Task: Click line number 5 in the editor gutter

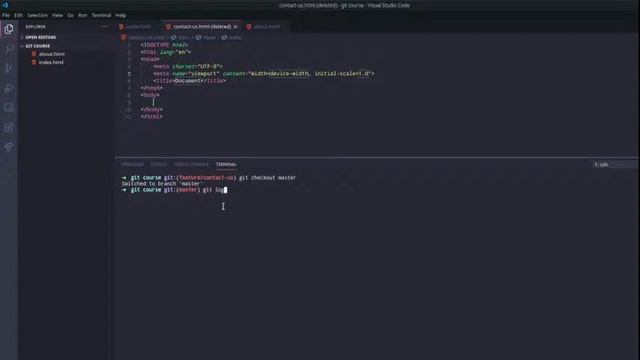Action: point(129,74)
